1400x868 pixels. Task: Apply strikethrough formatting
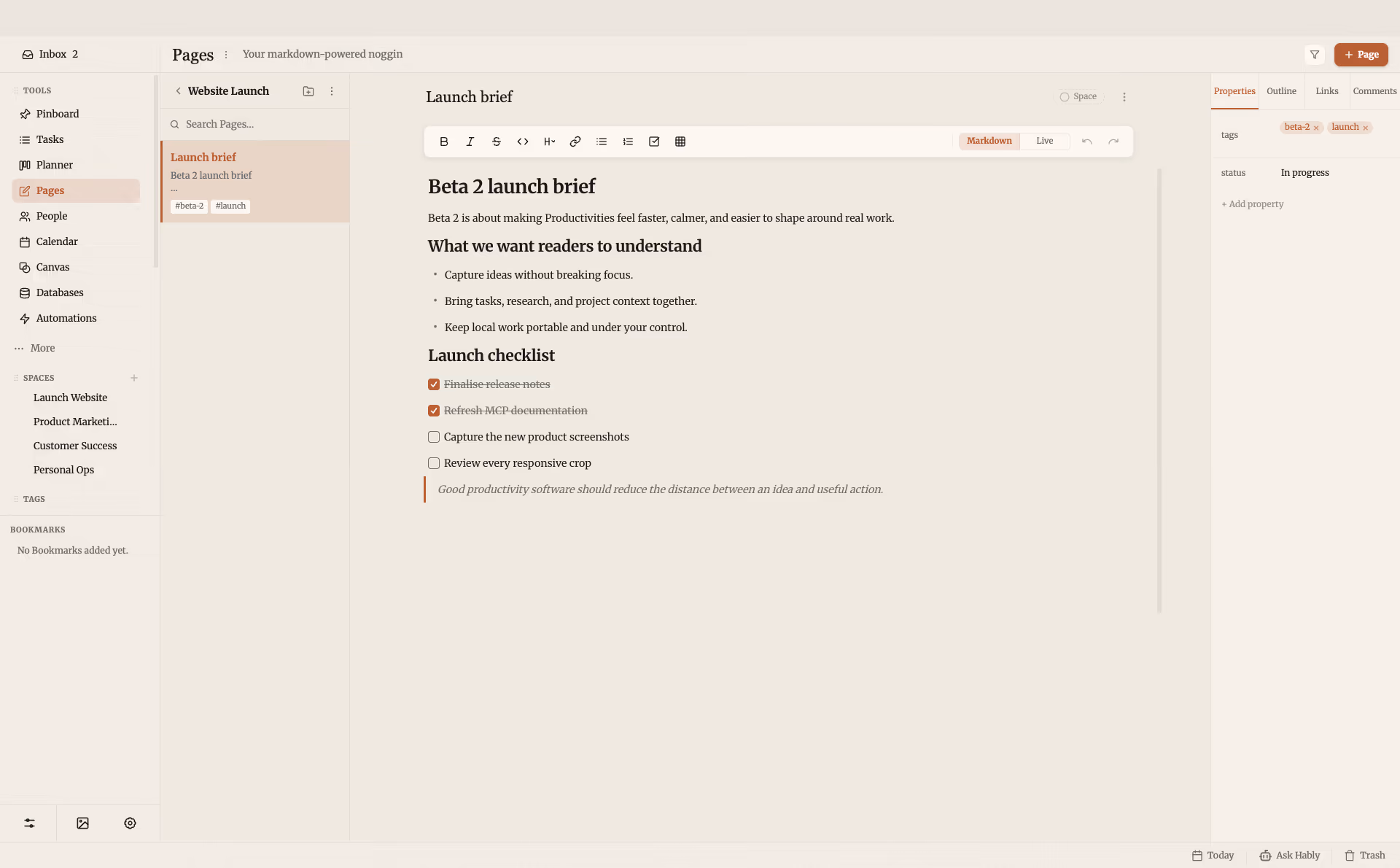497,142
